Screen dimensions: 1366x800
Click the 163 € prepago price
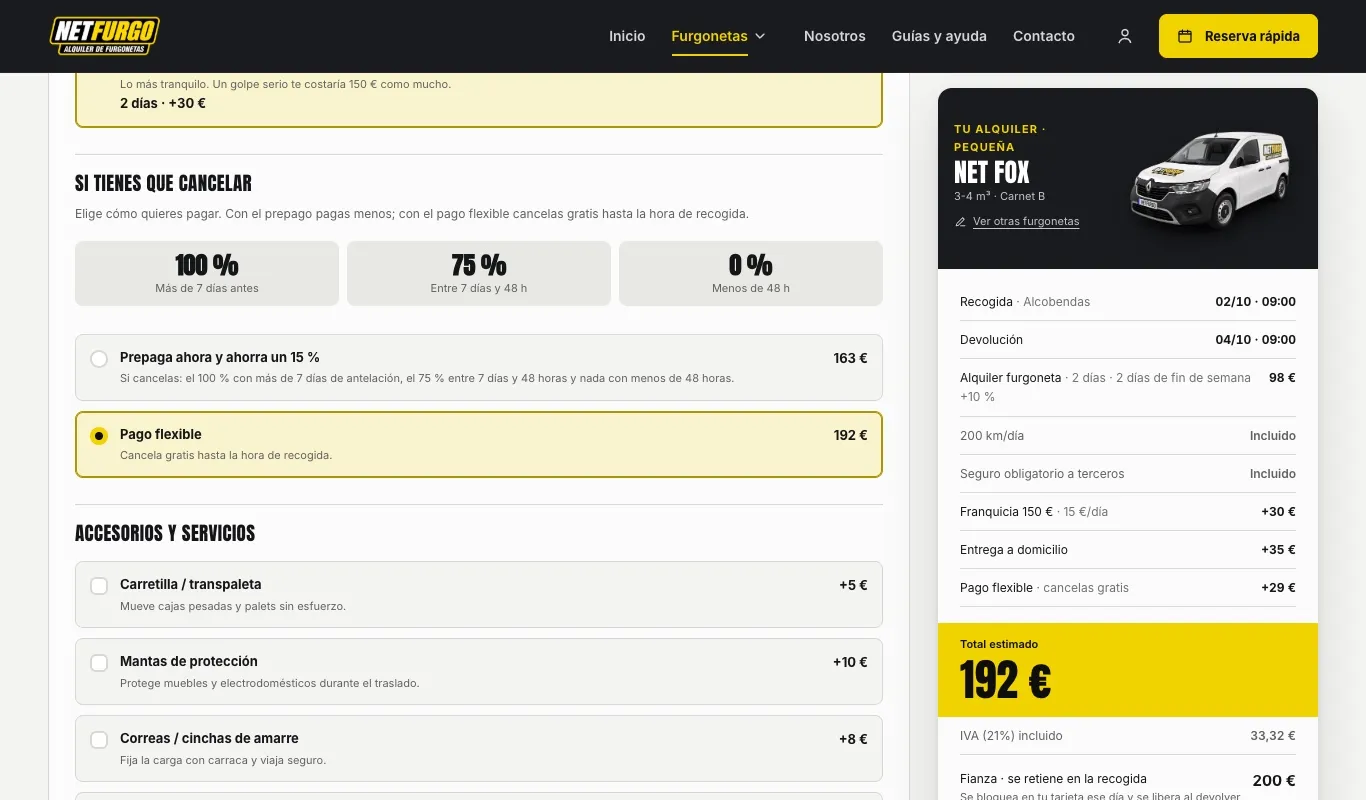[850, 358]
